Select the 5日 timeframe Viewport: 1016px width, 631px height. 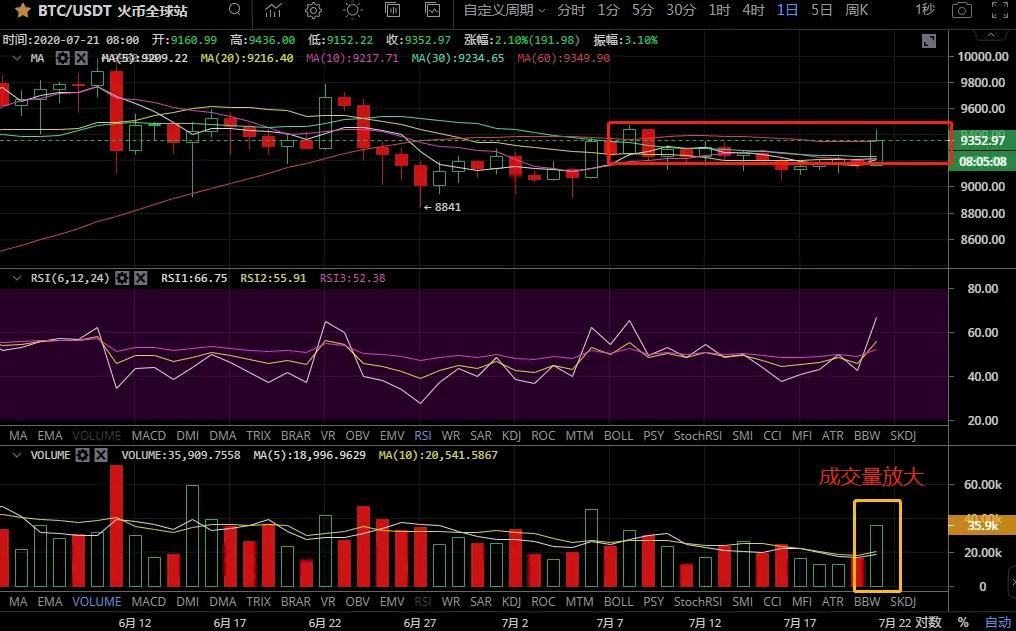[x=822, y=10]
